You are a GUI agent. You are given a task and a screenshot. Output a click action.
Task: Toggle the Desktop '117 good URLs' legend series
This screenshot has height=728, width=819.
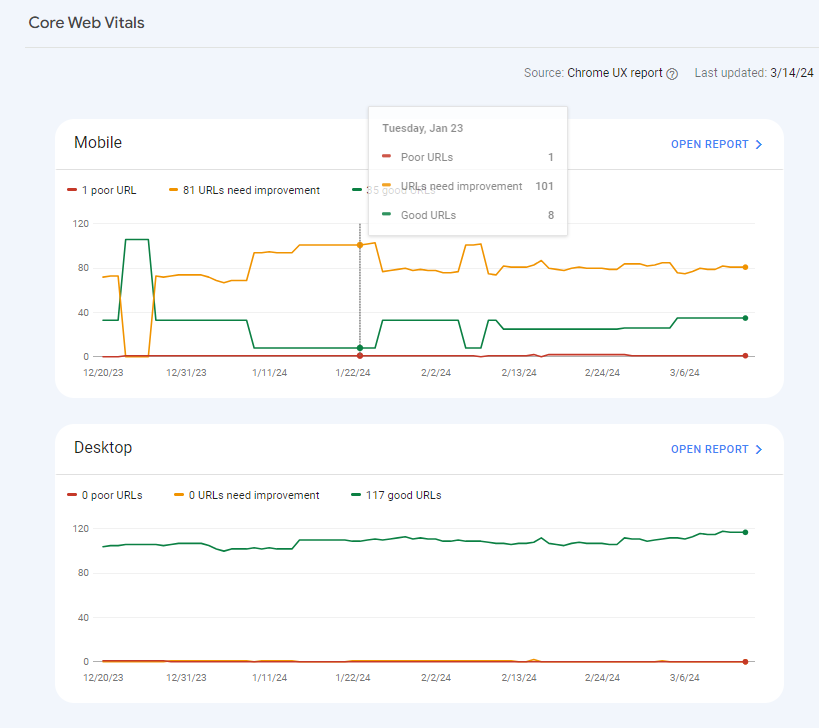pyautogui.click(x=396, y=495)
